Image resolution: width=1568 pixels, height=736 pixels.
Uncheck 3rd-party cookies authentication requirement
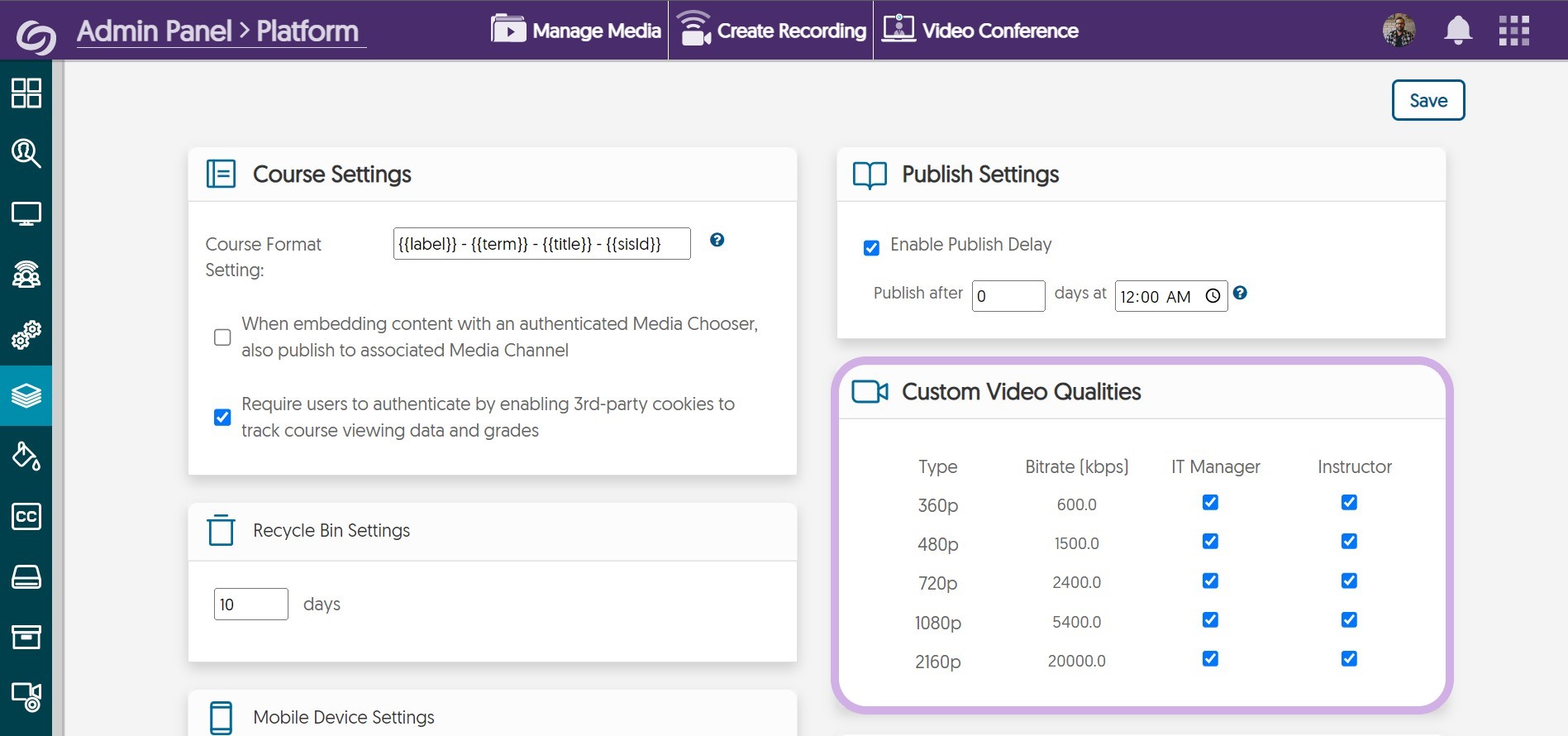tap(222, 418)
